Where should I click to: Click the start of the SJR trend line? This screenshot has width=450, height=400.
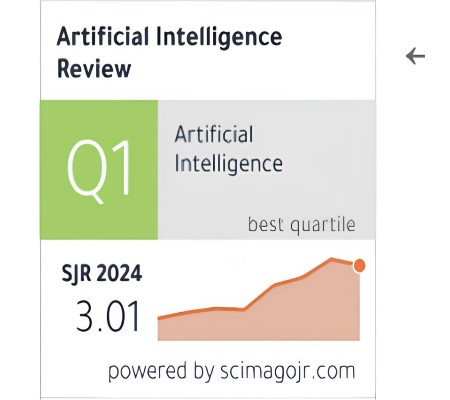click(x=159, y=318)
